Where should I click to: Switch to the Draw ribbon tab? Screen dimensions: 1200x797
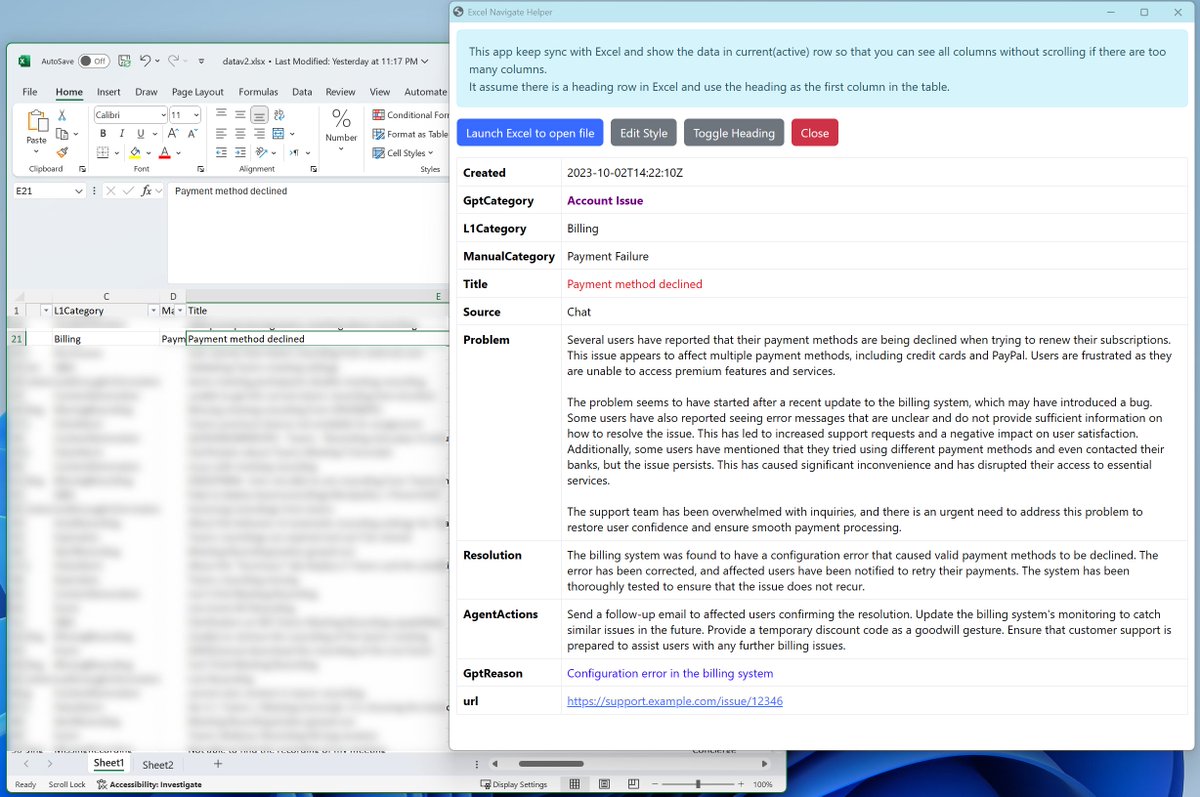coord(146,92)
